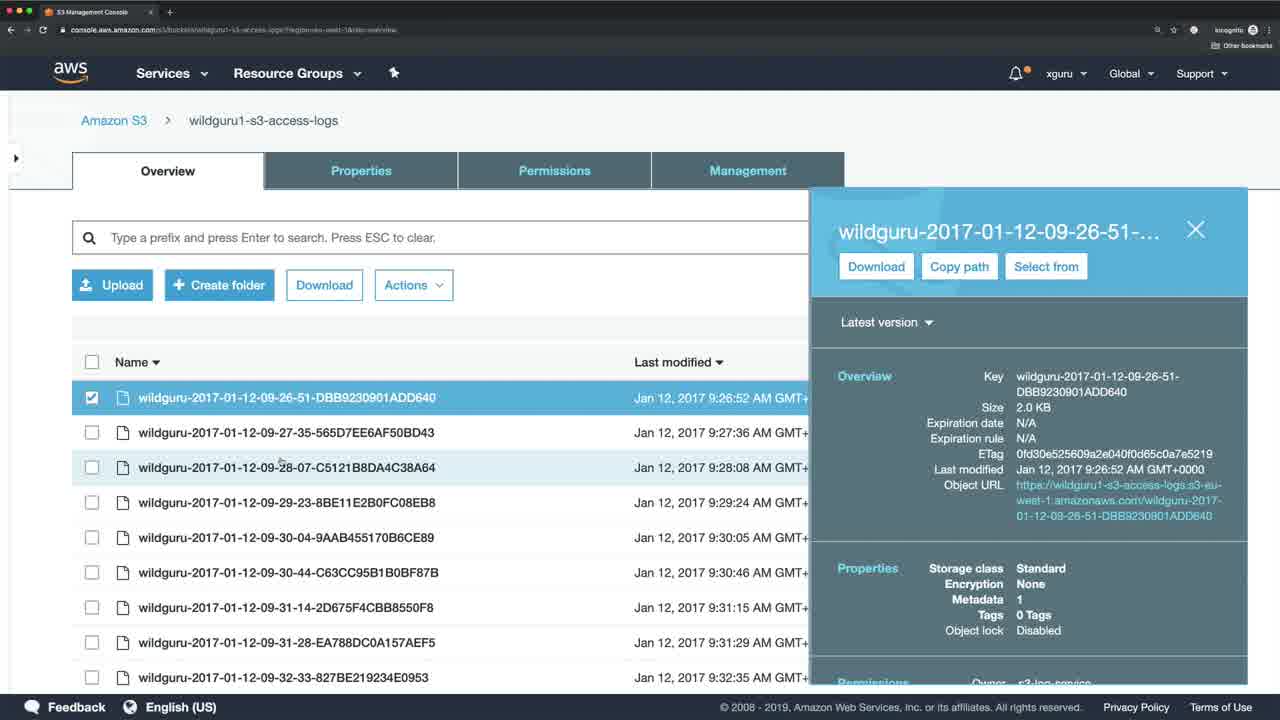Click the Download button in the bucket toolbar
1280x720 pixels.
325,285
